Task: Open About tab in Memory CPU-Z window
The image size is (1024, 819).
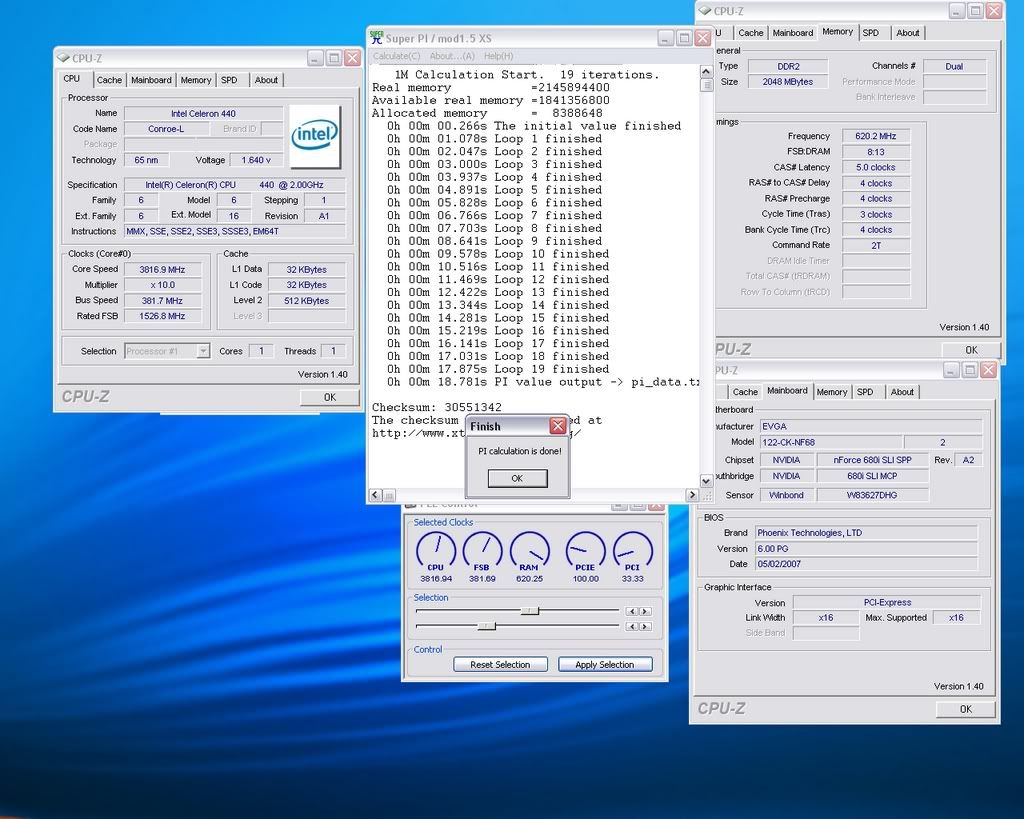Action: pyautogui.click(x=907, y=33)
